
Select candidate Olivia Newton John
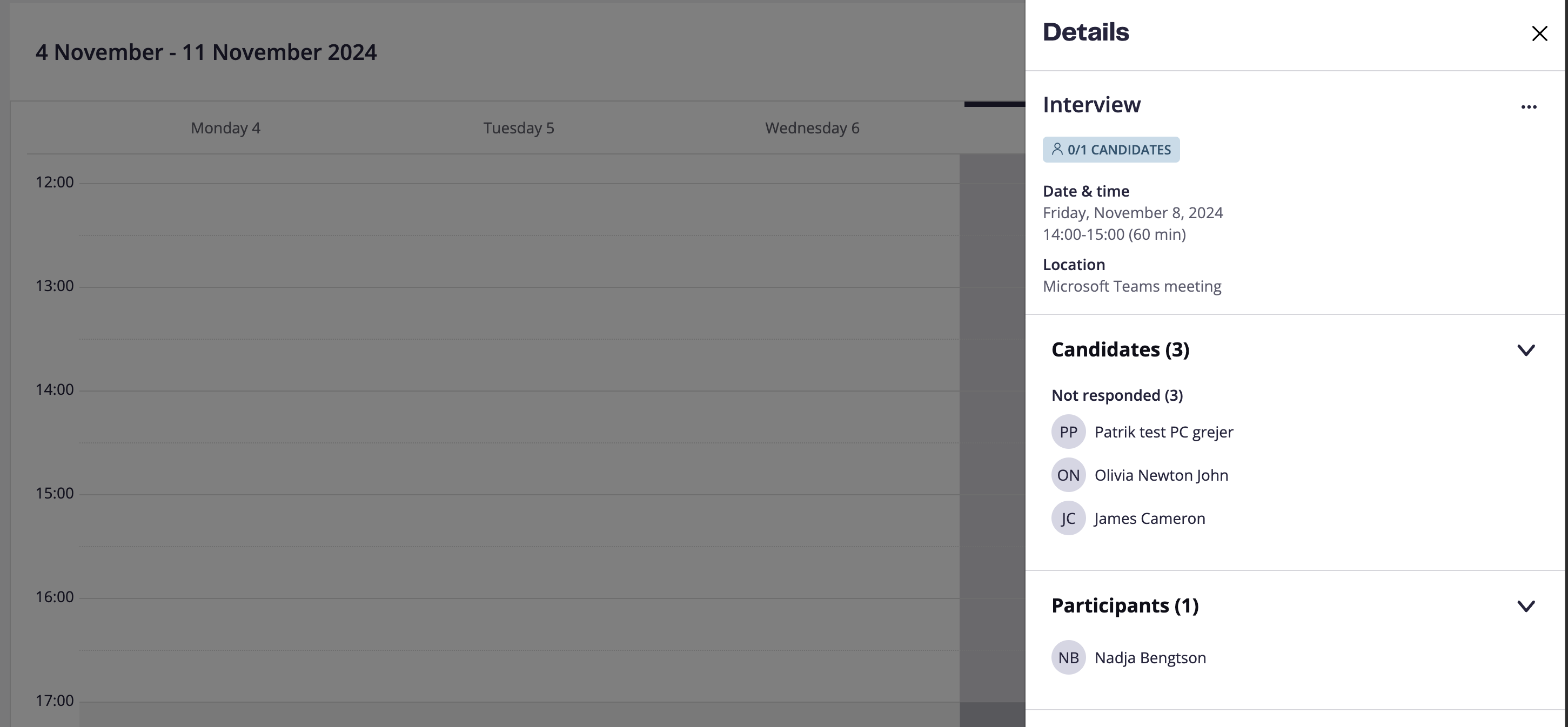1161,475
